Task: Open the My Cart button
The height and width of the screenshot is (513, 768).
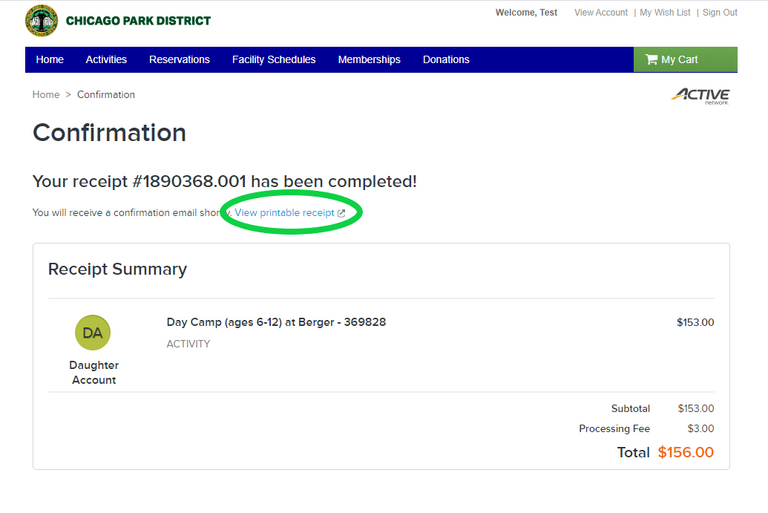Action: 685,60
